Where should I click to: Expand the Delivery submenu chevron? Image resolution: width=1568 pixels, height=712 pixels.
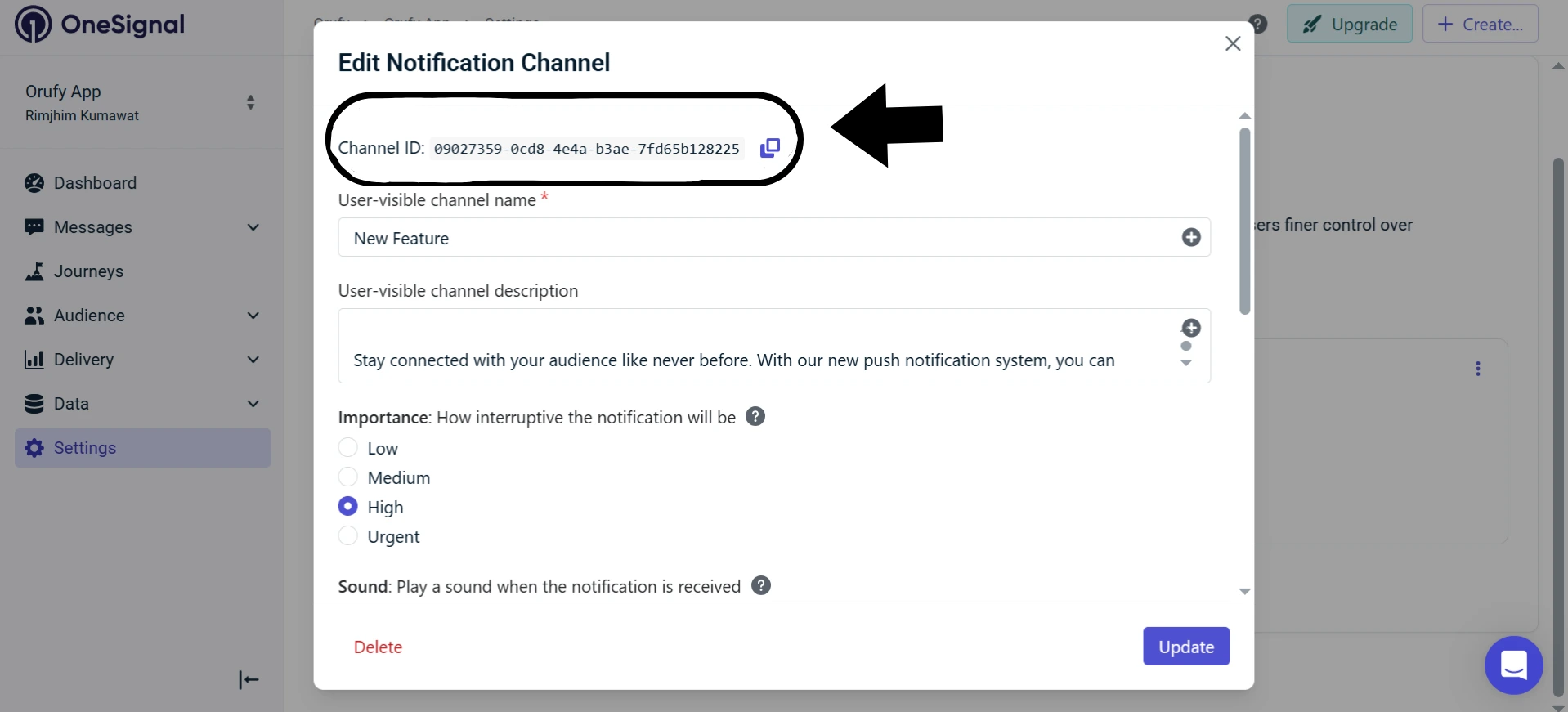pos(253,360)
